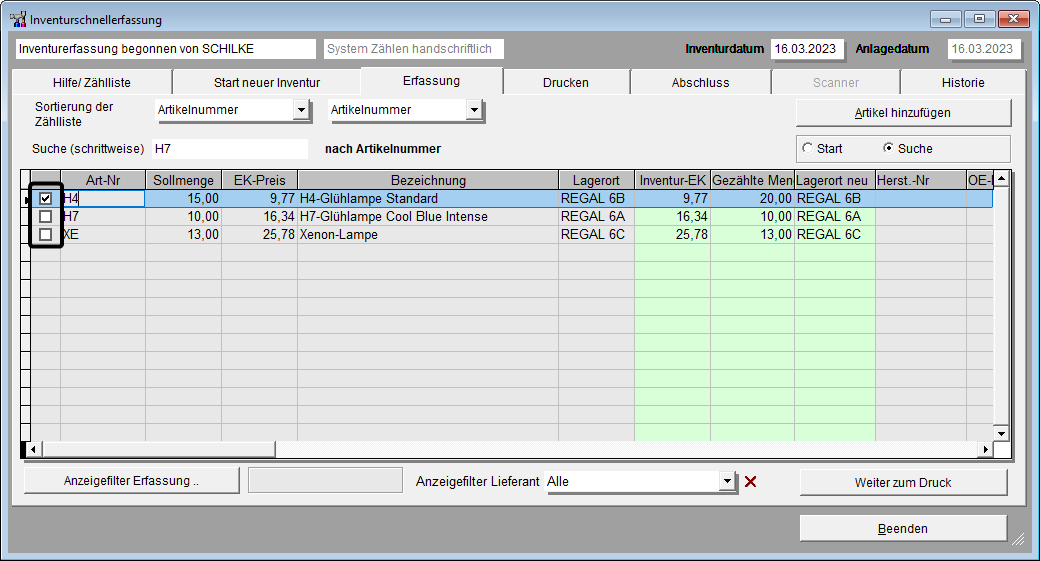Click Weiter zum Druck button

click(x=903, y=482)
